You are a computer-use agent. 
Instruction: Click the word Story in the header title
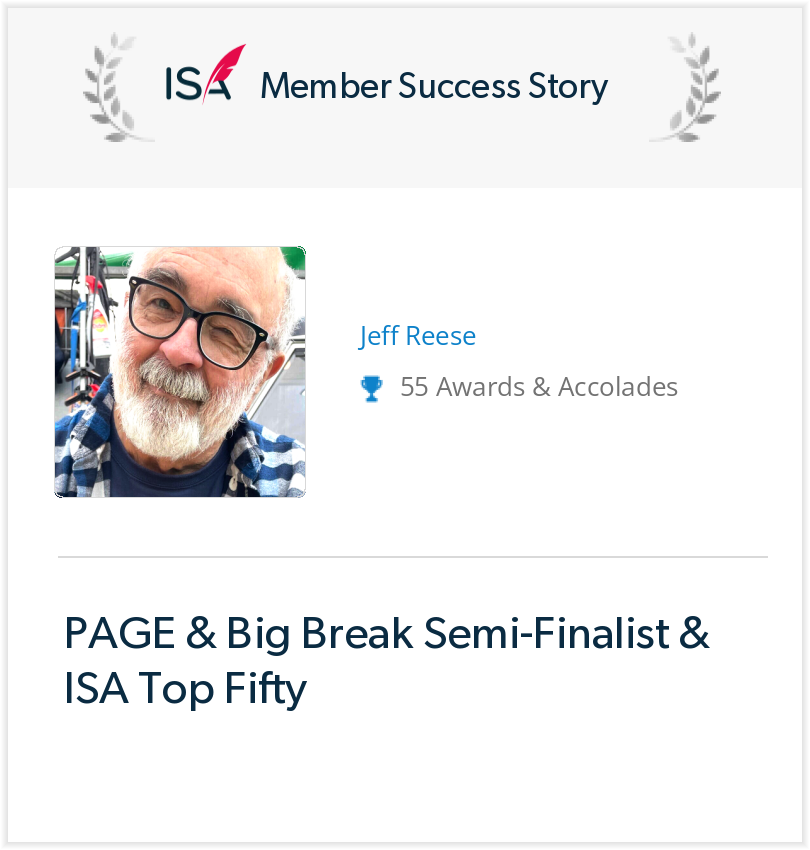click(x=568, y=88)
